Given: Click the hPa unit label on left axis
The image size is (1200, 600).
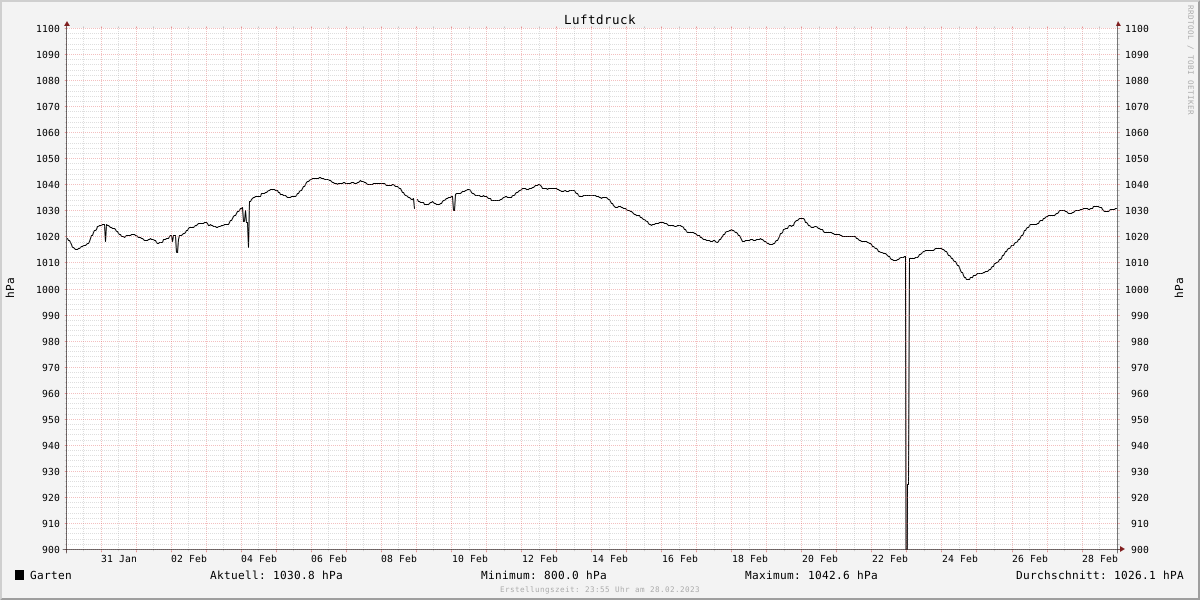Looking at the screenshot, I should tap(10, 288).
